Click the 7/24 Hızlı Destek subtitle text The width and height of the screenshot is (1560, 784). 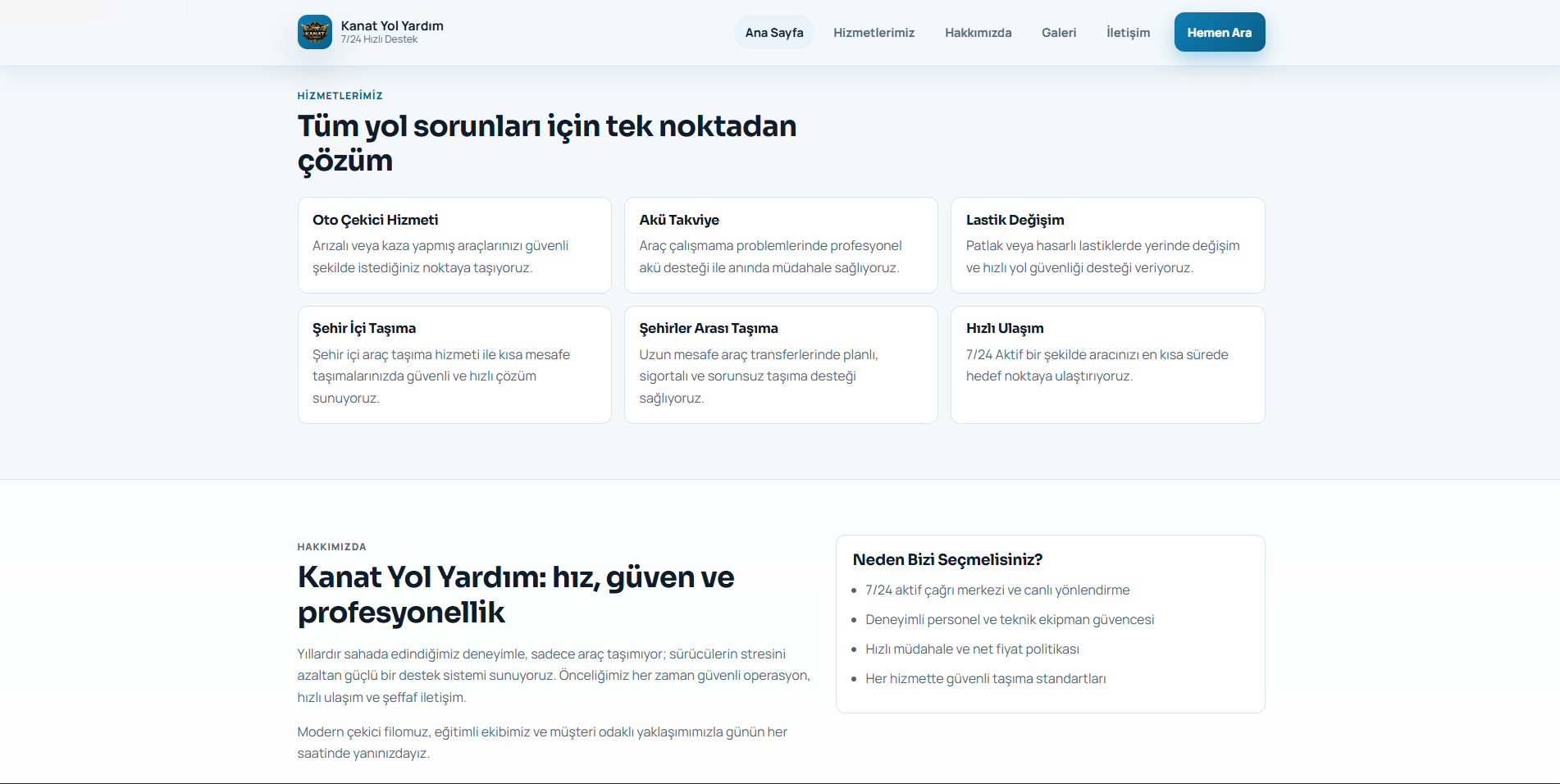378,39
